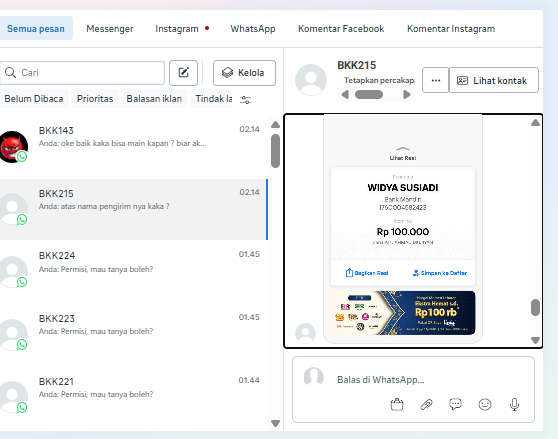Open the emoji picker smiley icon
The width and height of the screenshot is (558, 439).
(x=485, y=404)
